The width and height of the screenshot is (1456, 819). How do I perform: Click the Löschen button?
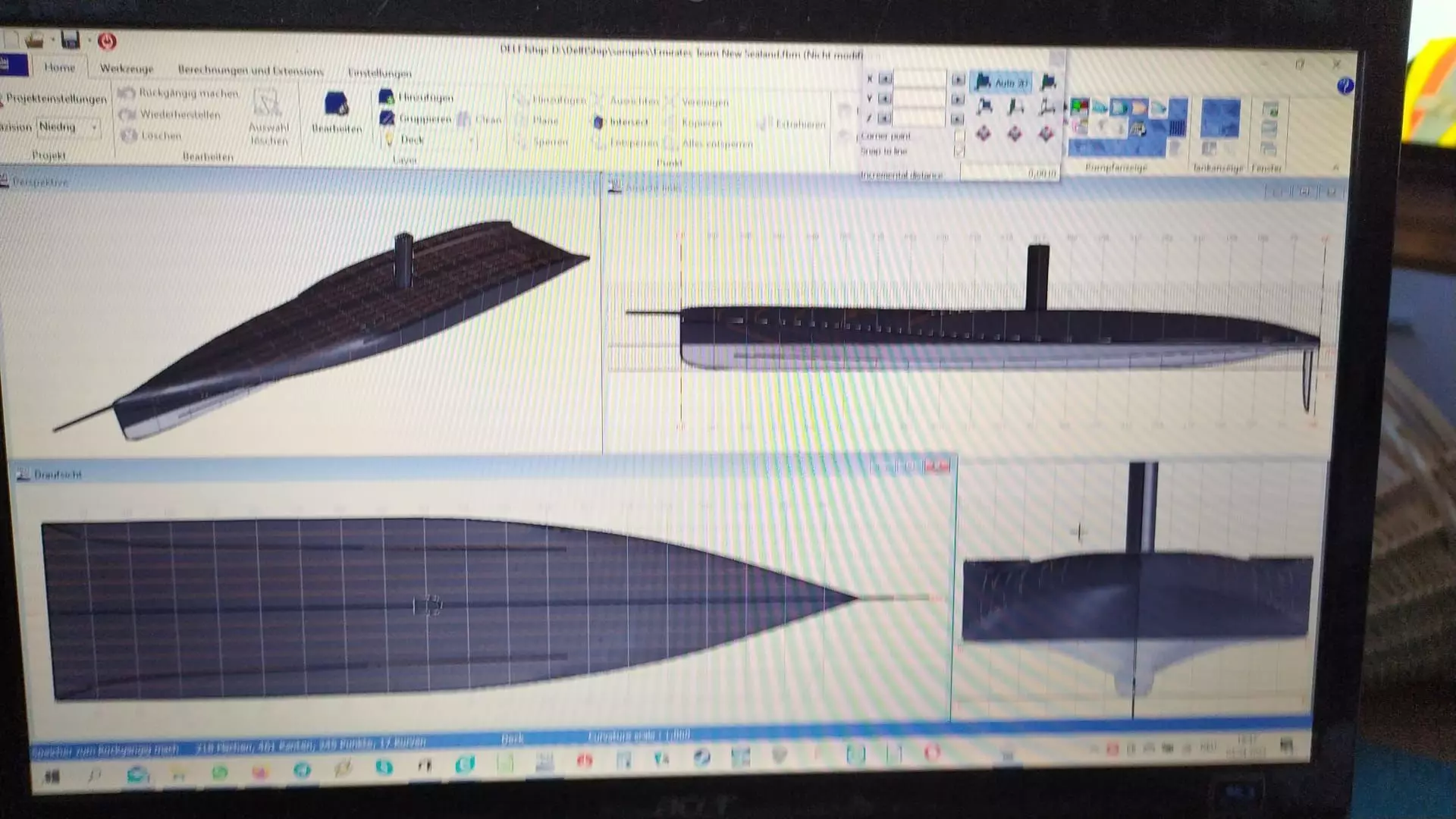152,135
